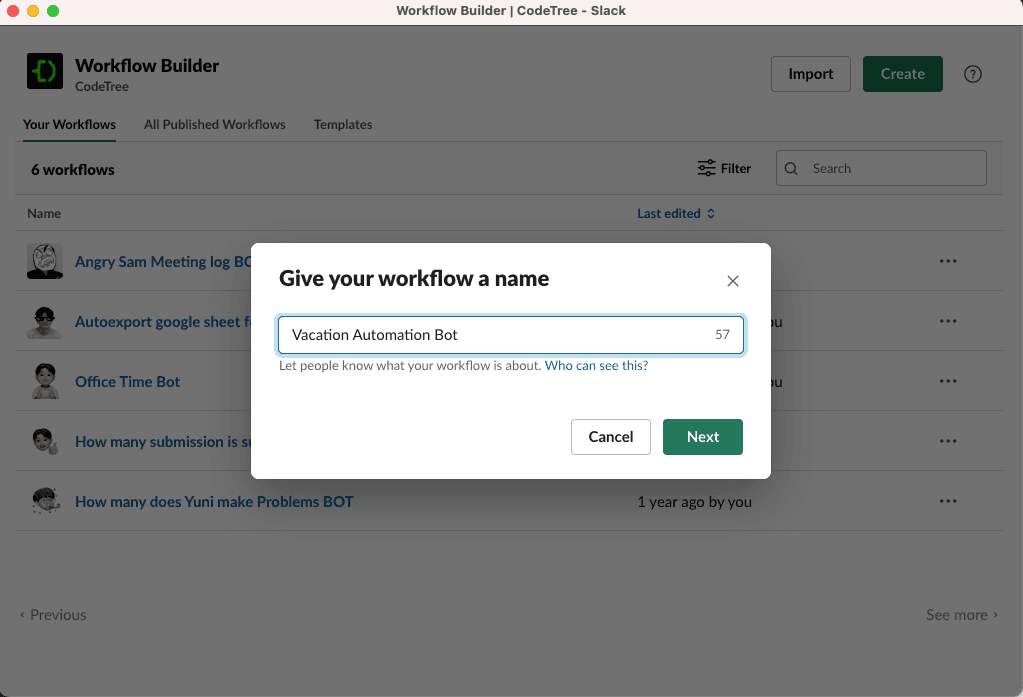The height and width of the screenshot is (697, 1023).
Task: Go to Previous page of workflows
Action: [52, 615]
